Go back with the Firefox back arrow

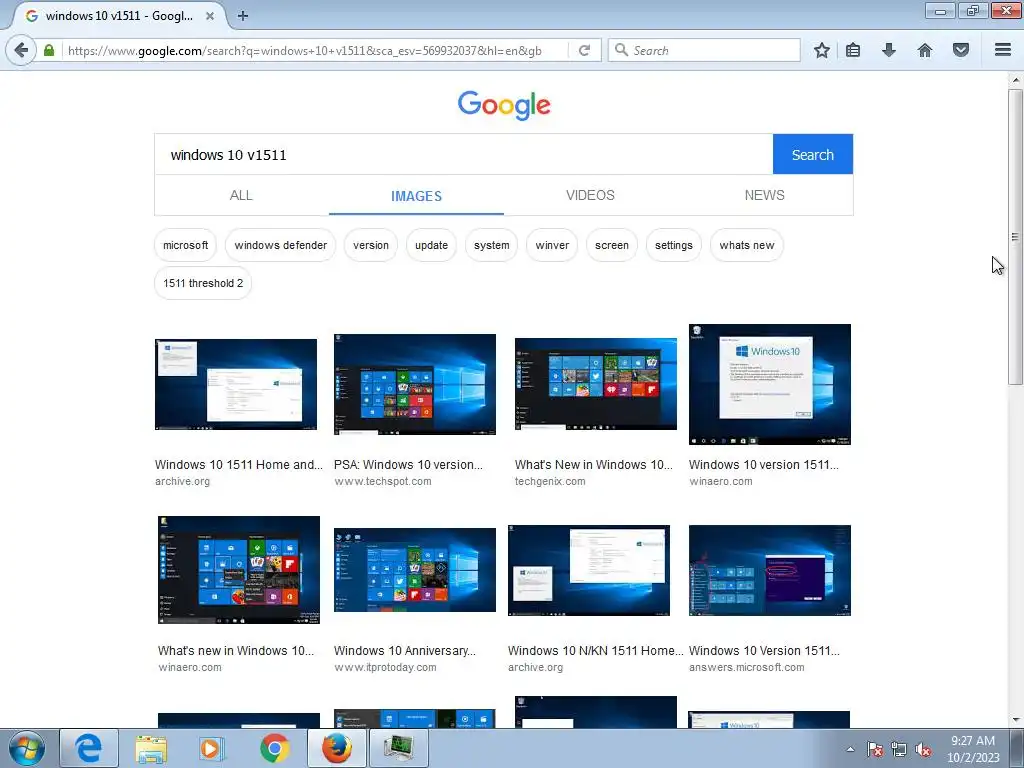pos(21,50)
